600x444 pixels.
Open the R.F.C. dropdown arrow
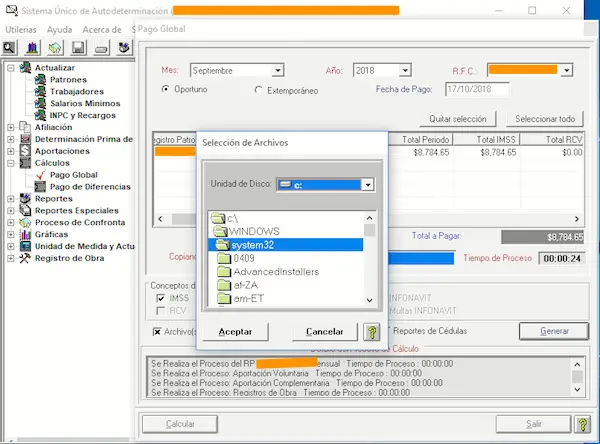(x=567, y=70)
